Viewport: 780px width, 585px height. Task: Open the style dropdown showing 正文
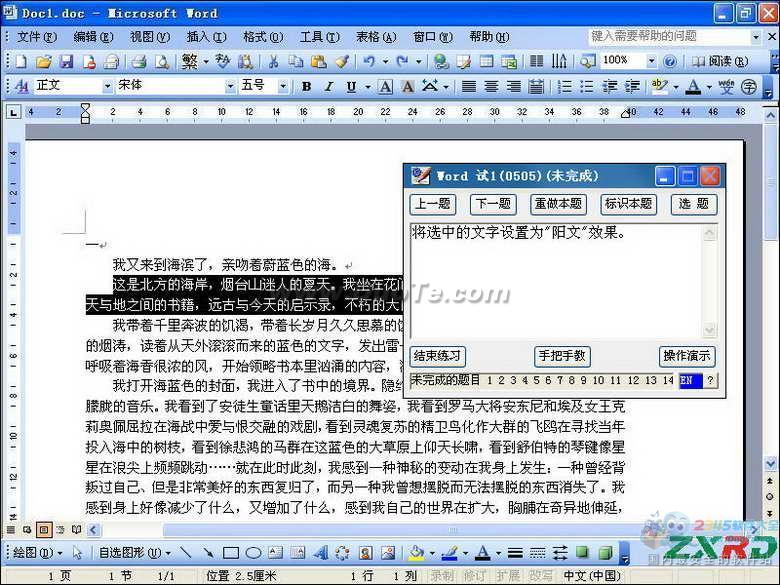[108, 87]
